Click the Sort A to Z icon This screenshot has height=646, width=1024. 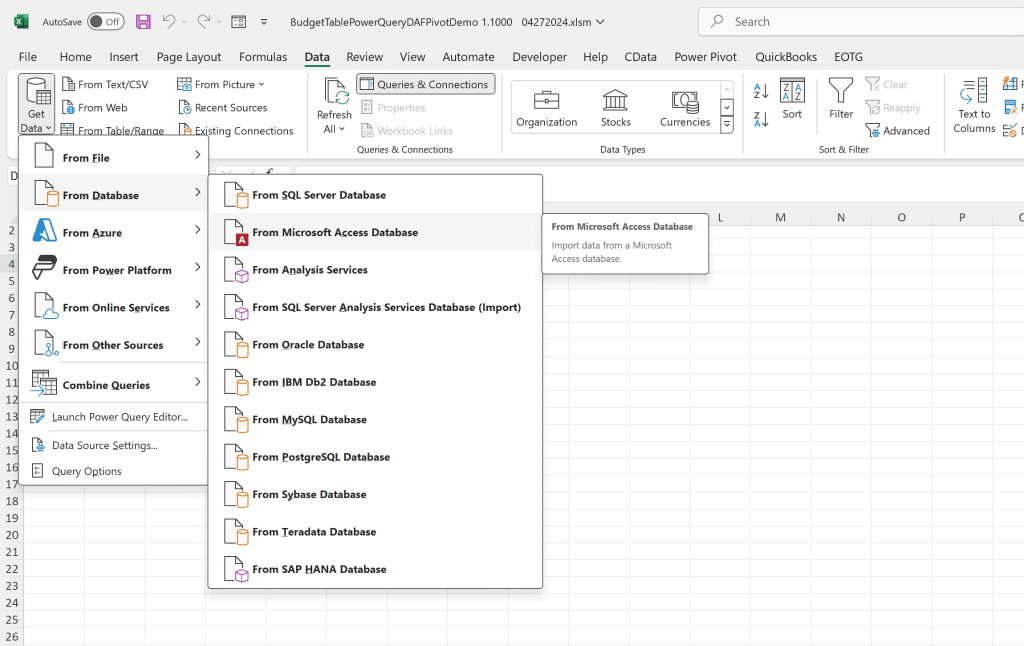point(761,91)
